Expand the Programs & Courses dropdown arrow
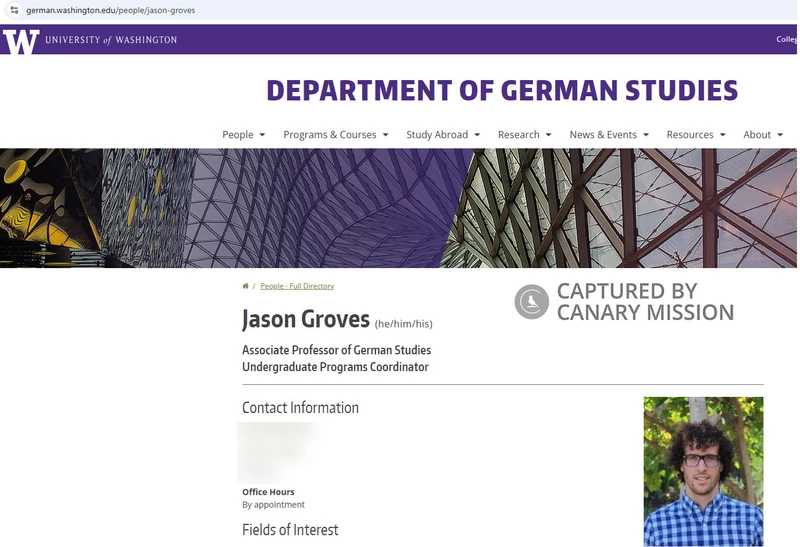The image size is (800, 547). [x=385, y=135]
